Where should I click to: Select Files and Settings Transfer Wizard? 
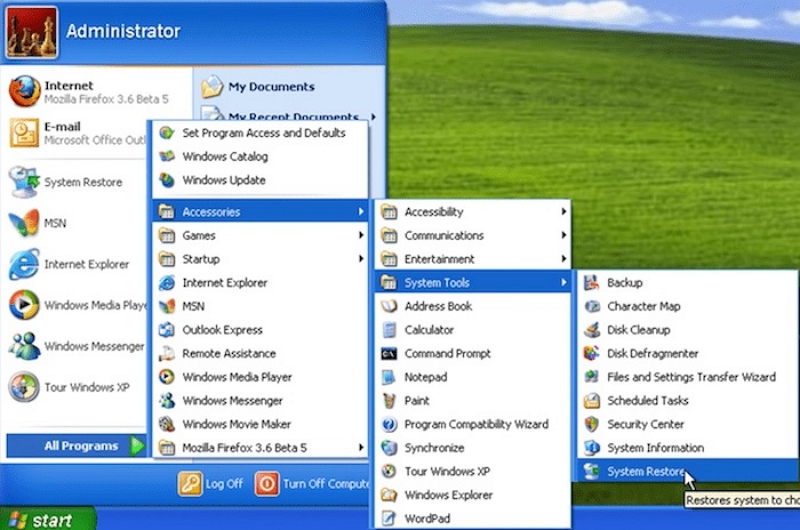pos(687,377)
